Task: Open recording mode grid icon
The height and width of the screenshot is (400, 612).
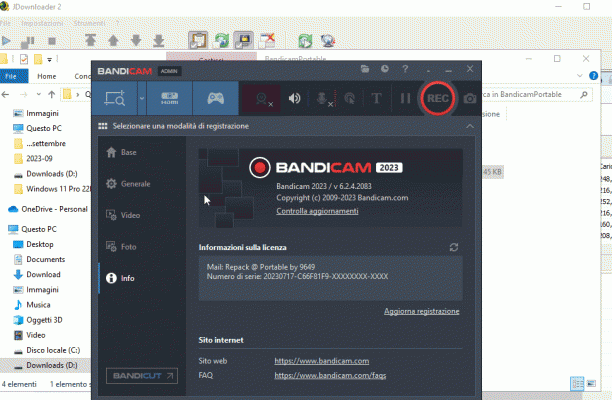Action: tap(103, 126)
